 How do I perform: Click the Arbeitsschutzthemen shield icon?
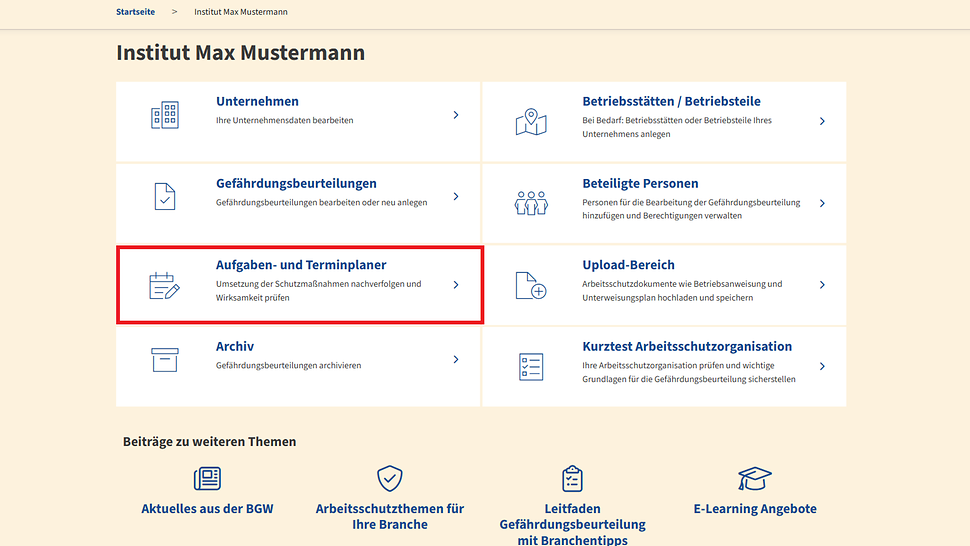(x=390, y=479)
